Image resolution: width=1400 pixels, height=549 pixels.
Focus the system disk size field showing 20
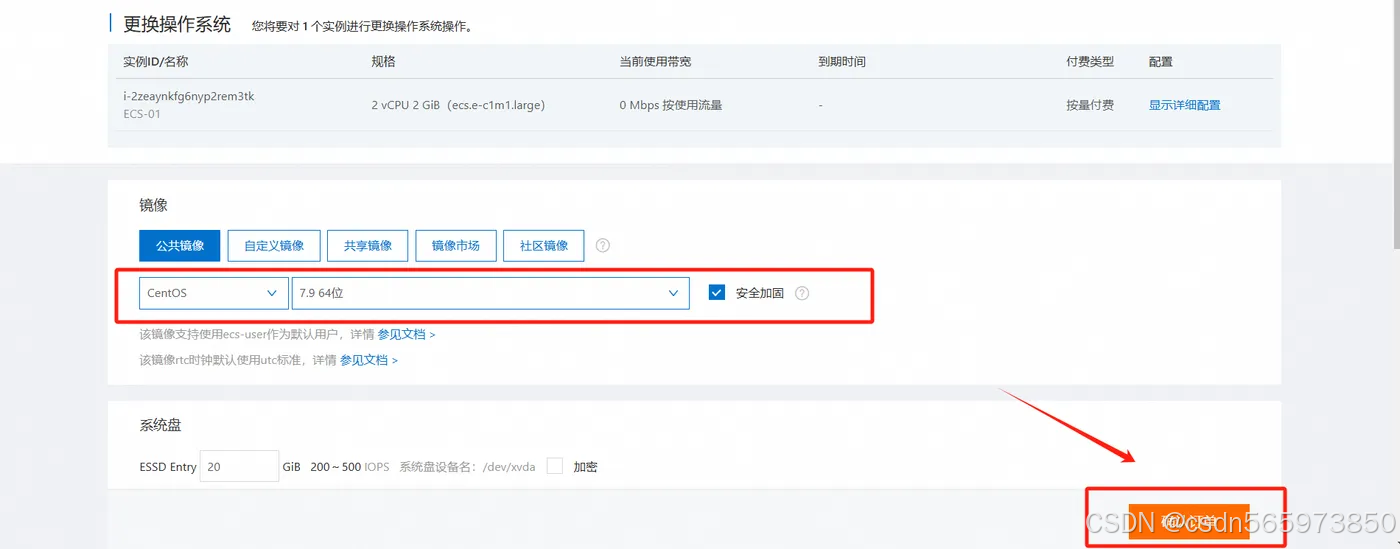point(239,466)
